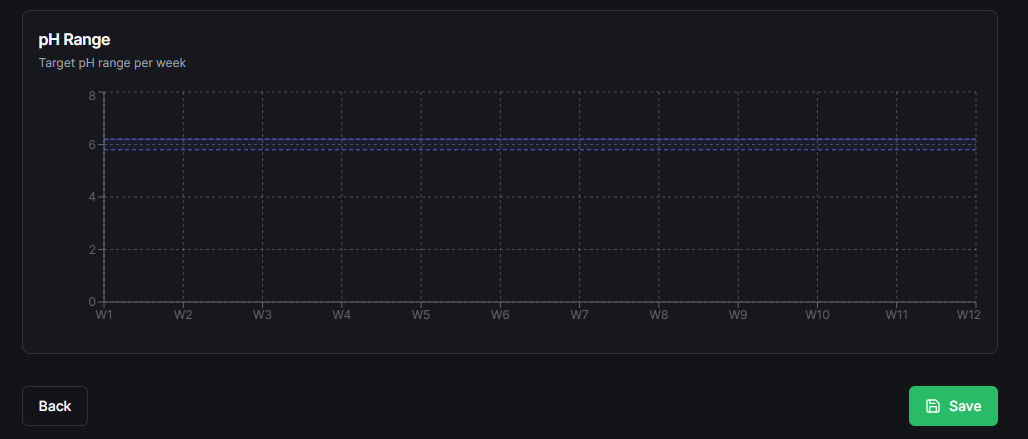The width and height of the screenshot is (1028, 439).
Task: Click the y-axis value 6
Action: pyautogui.click(x=92, y=145)
